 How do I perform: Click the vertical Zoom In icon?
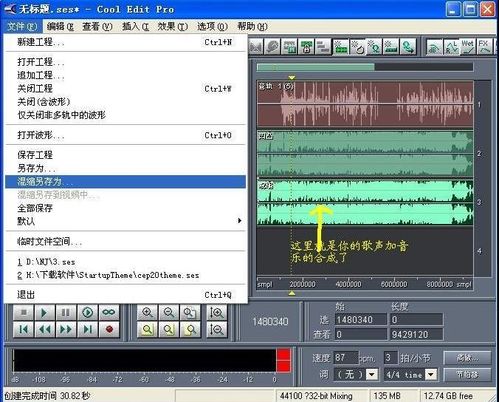216,313
